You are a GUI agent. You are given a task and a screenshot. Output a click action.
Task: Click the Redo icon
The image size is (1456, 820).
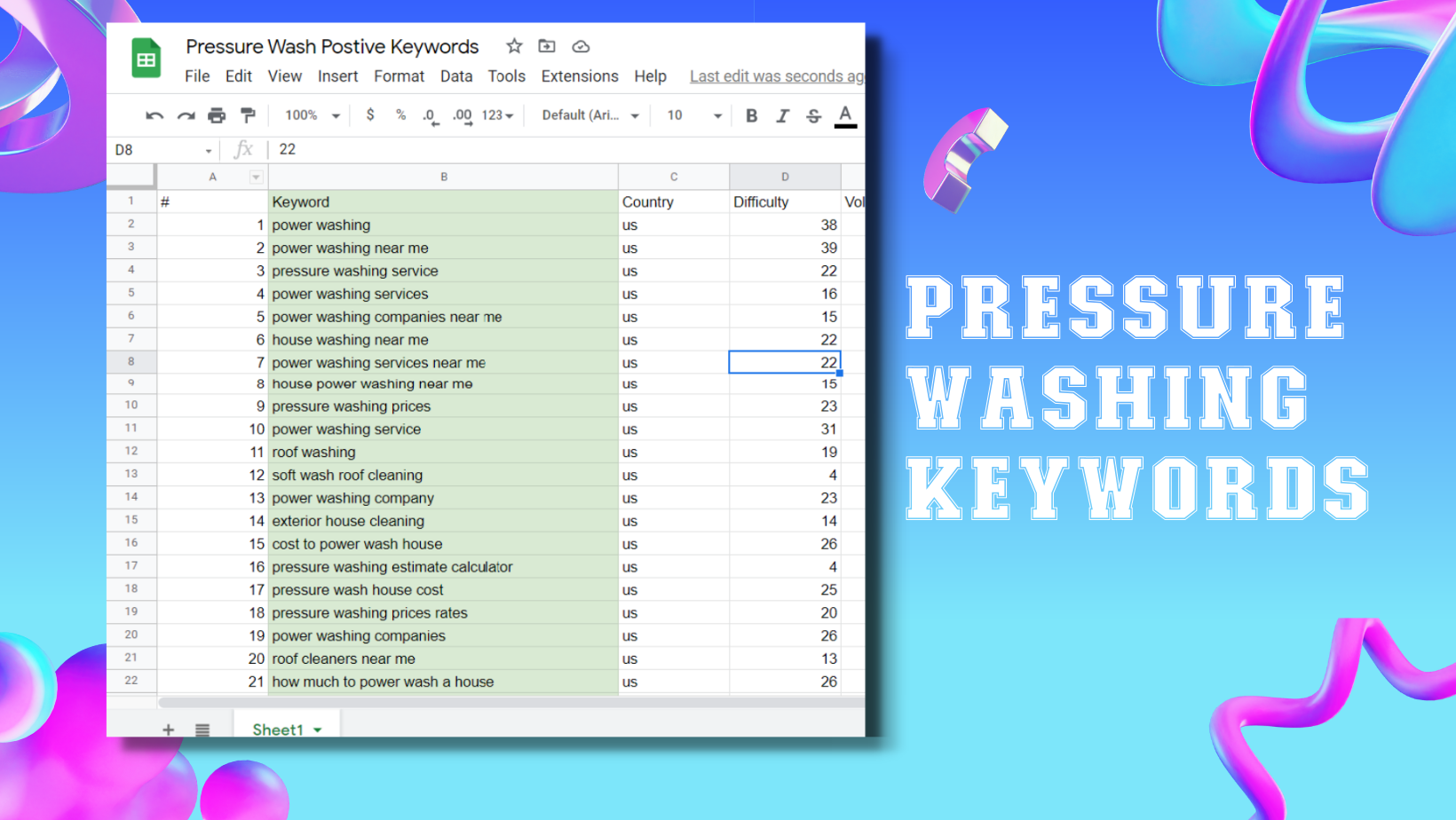tap(186, 115)
